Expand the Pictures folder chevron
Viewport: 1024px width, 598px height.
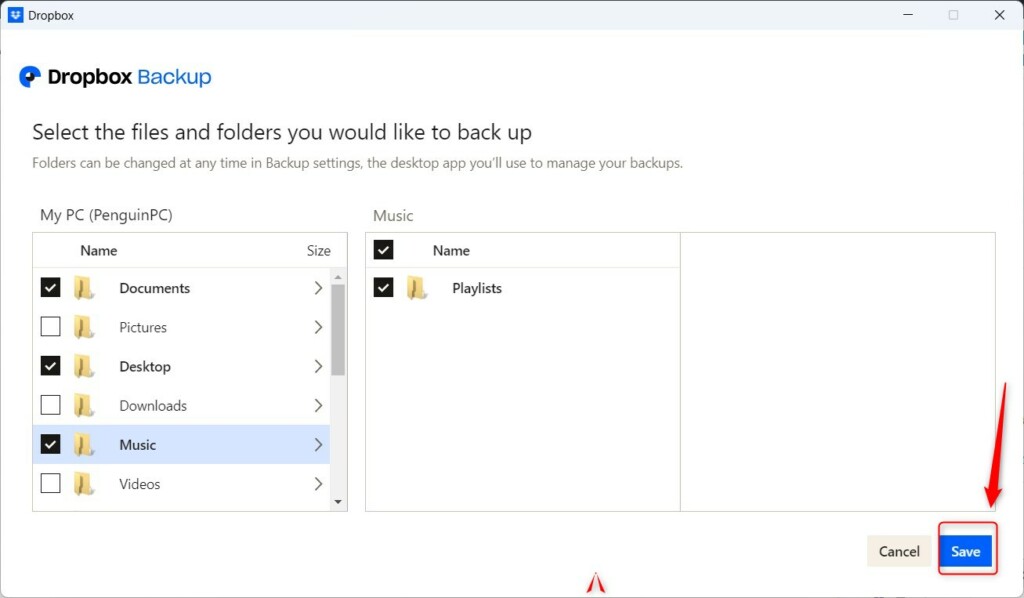coord(318,327)
